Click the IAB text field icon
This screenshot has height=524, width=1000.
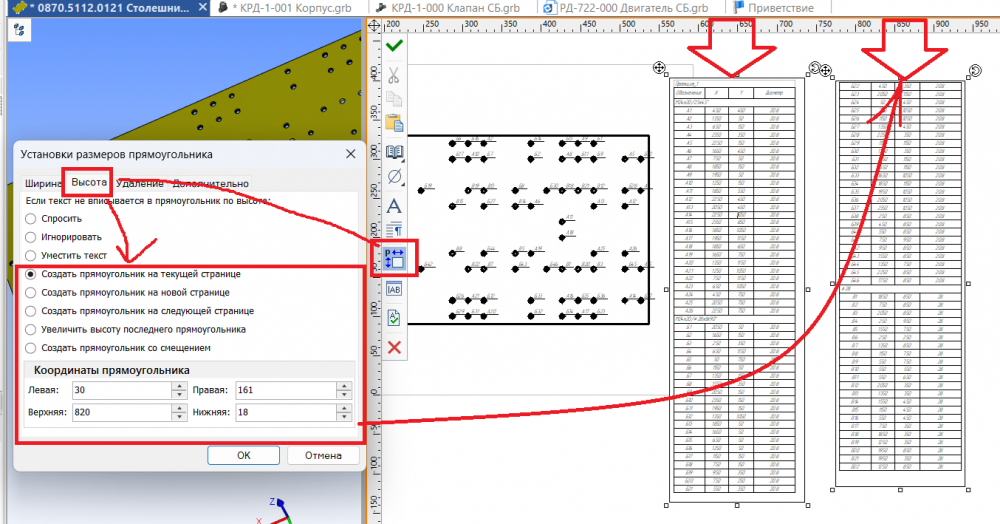point(394,289)
